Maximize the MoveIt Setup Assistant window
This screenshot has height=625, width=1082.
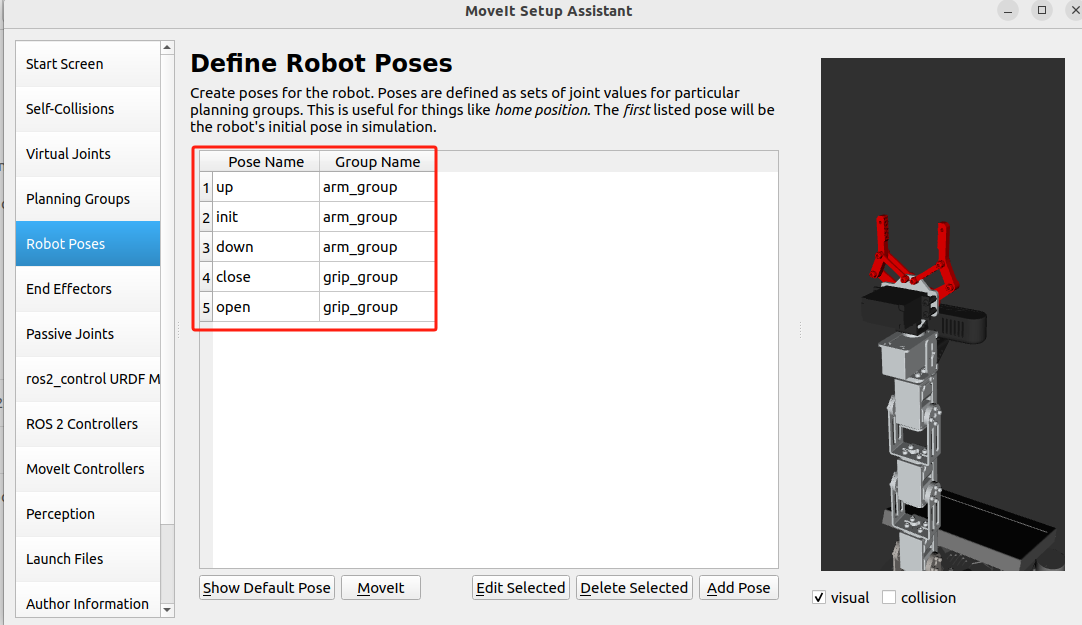(x=1042, y=10)
